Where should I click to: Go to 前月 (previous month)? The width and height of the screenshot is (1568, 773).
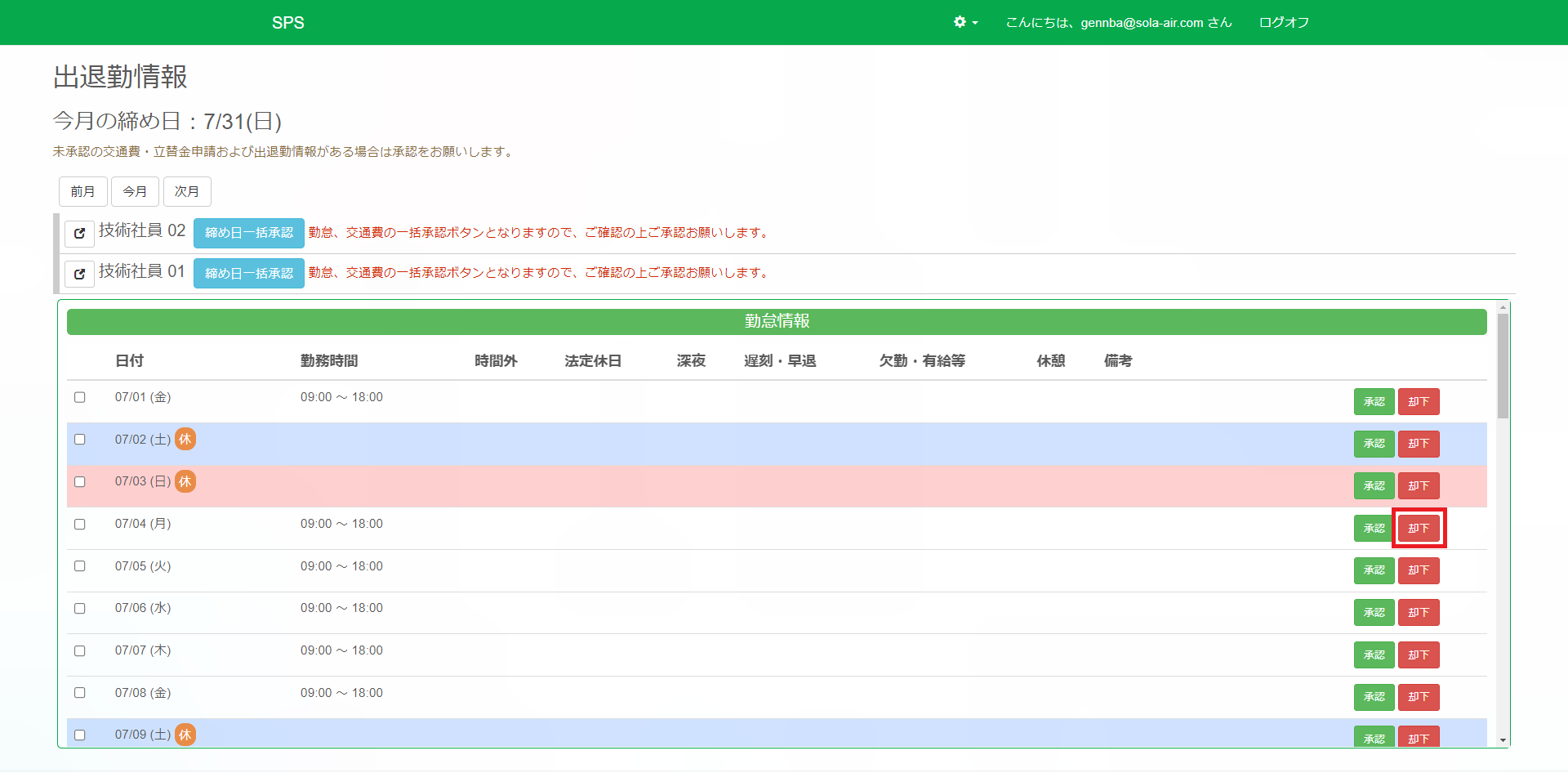click(82, 192)
